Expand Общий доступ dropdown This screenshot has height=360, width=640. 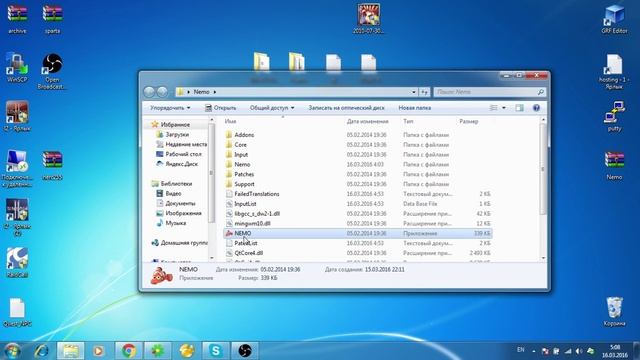272,108
